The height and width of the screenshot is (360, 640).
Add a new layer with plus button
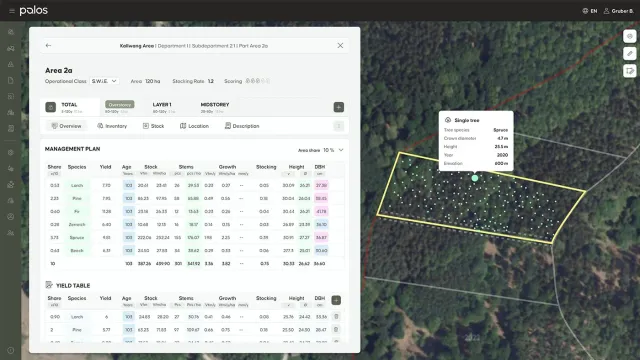(x=339, y=107)
